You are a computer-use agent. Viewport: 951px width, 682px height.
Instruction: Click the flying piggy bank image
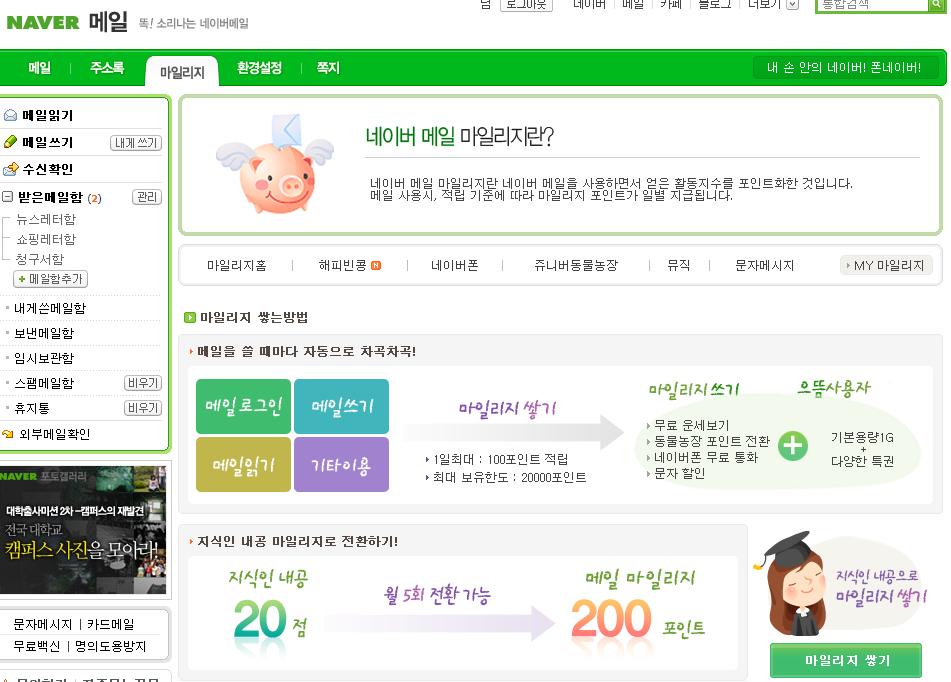coord(275,164)
